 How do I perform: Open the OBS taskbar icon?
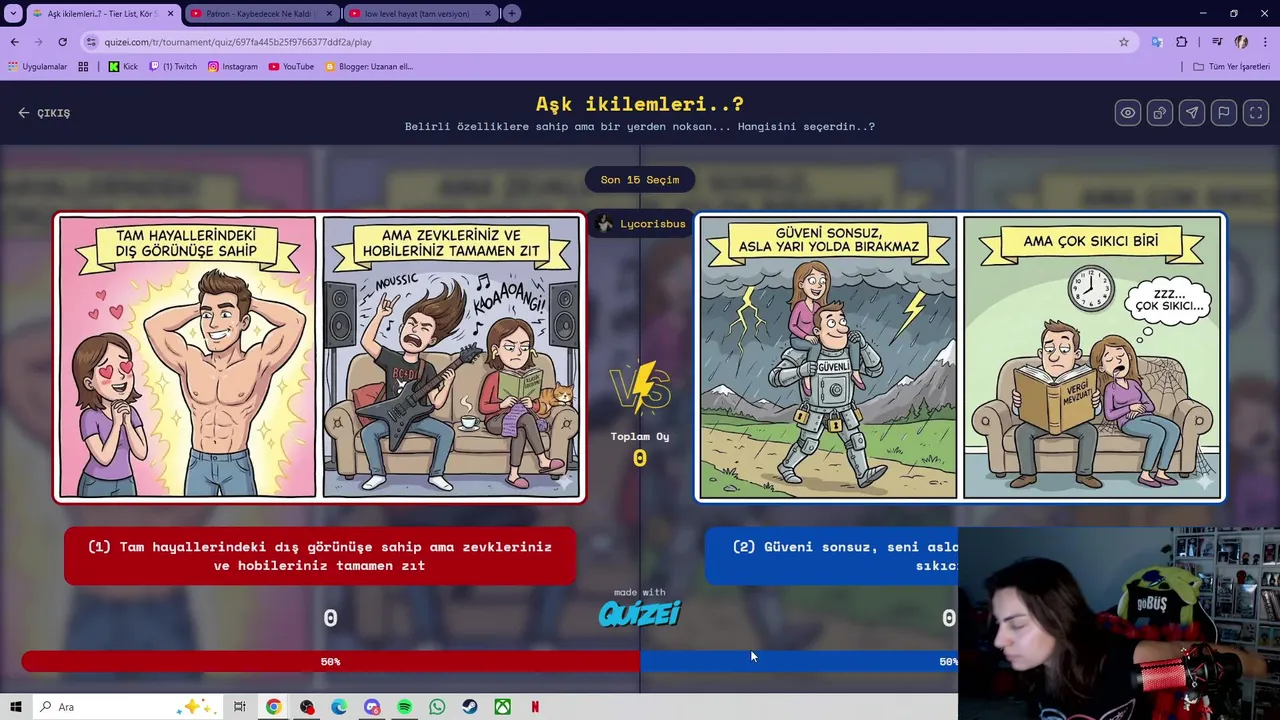306,707
